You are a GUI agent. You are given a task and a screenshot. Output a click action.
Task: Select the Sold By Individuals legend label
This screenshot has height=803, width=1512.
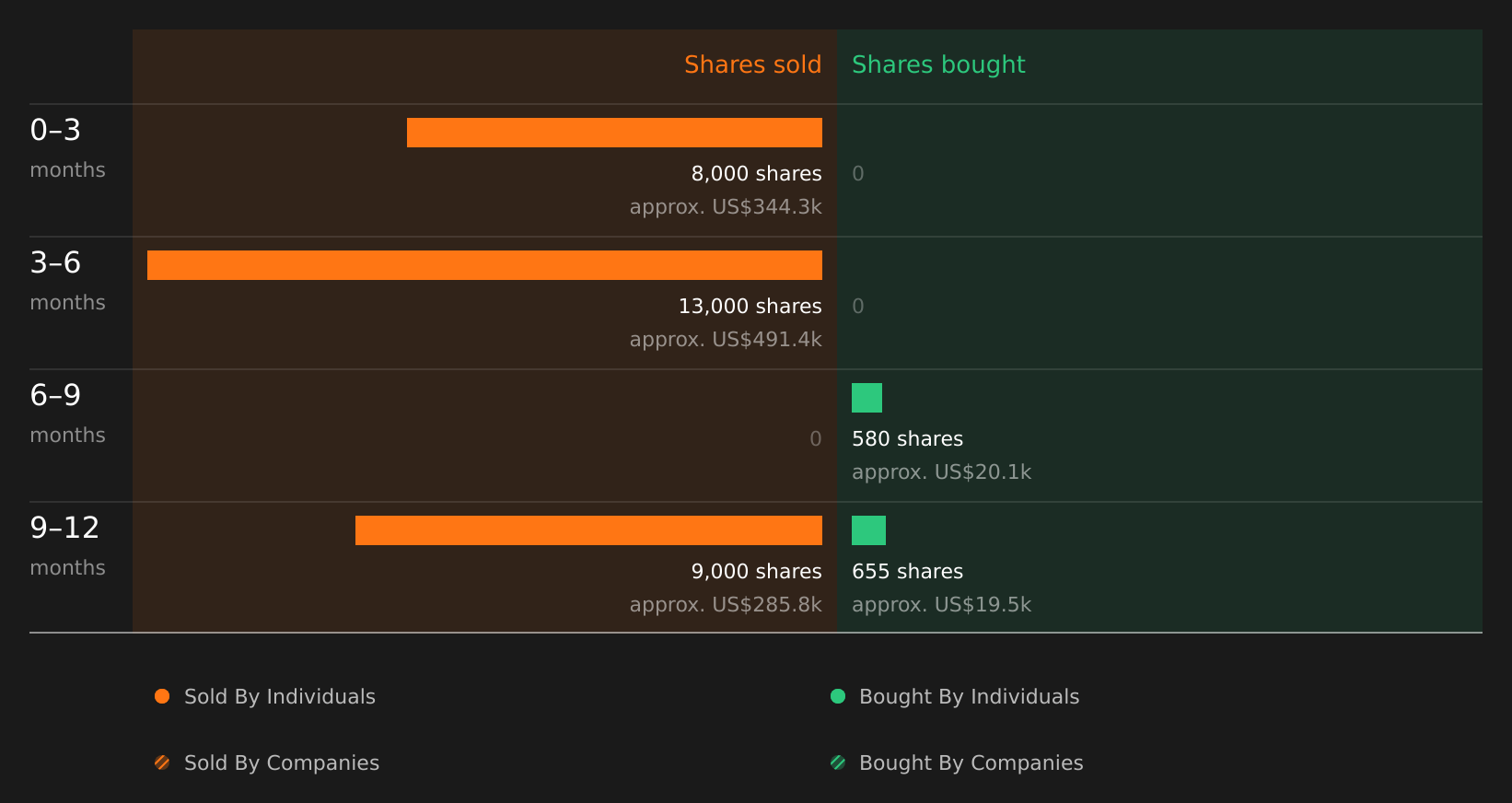click(280, 697)
